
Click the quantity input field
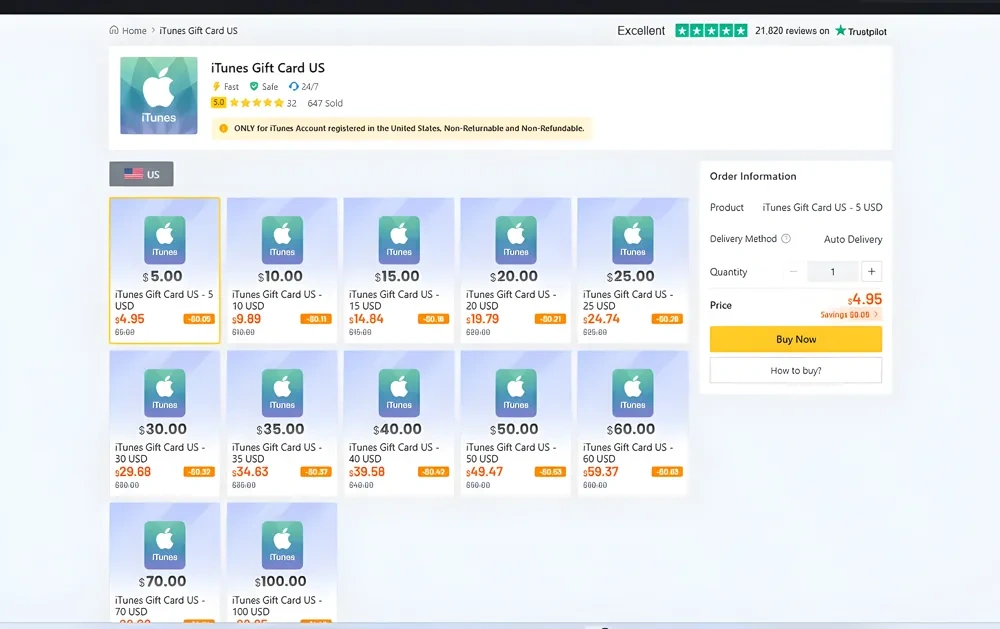click(832, 271)
